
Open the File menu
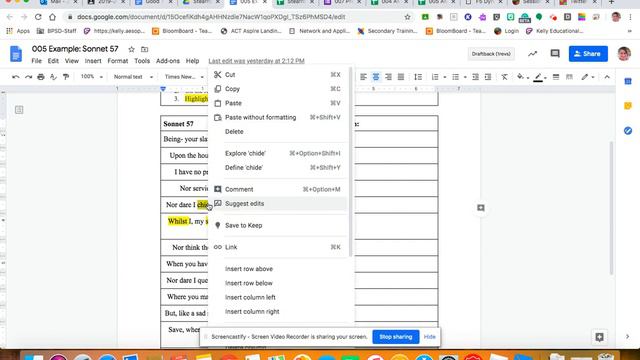click(x=36, y=61)
